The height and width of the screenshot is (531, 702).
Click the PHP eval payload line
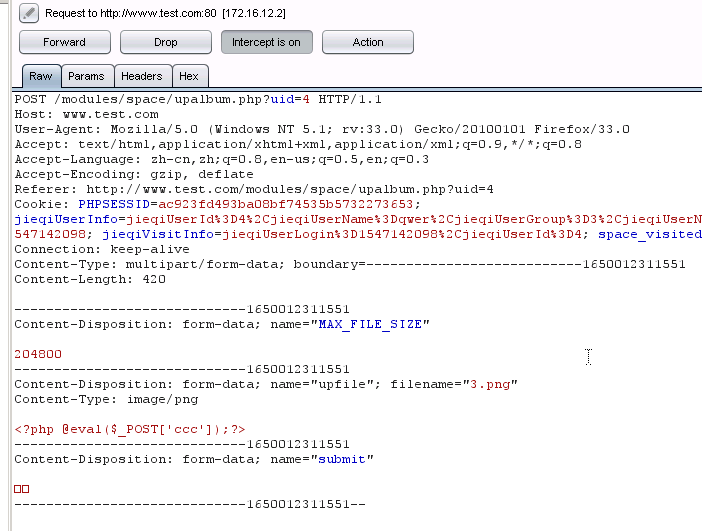click(x=130, y=429)
